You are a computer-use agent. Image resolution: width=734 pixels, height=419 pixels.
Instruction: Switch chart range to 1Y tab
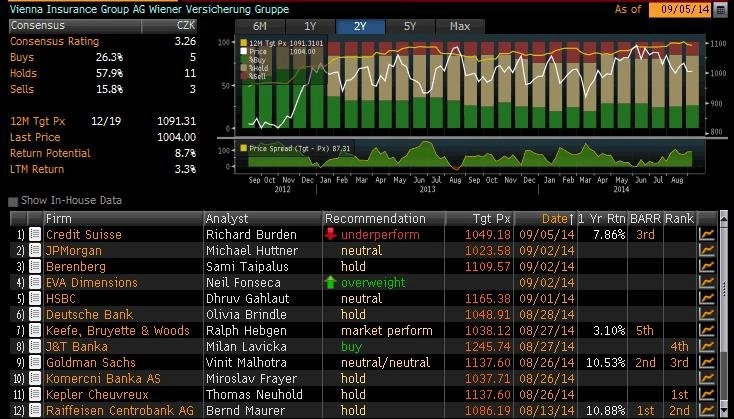[x=310, y=27]
